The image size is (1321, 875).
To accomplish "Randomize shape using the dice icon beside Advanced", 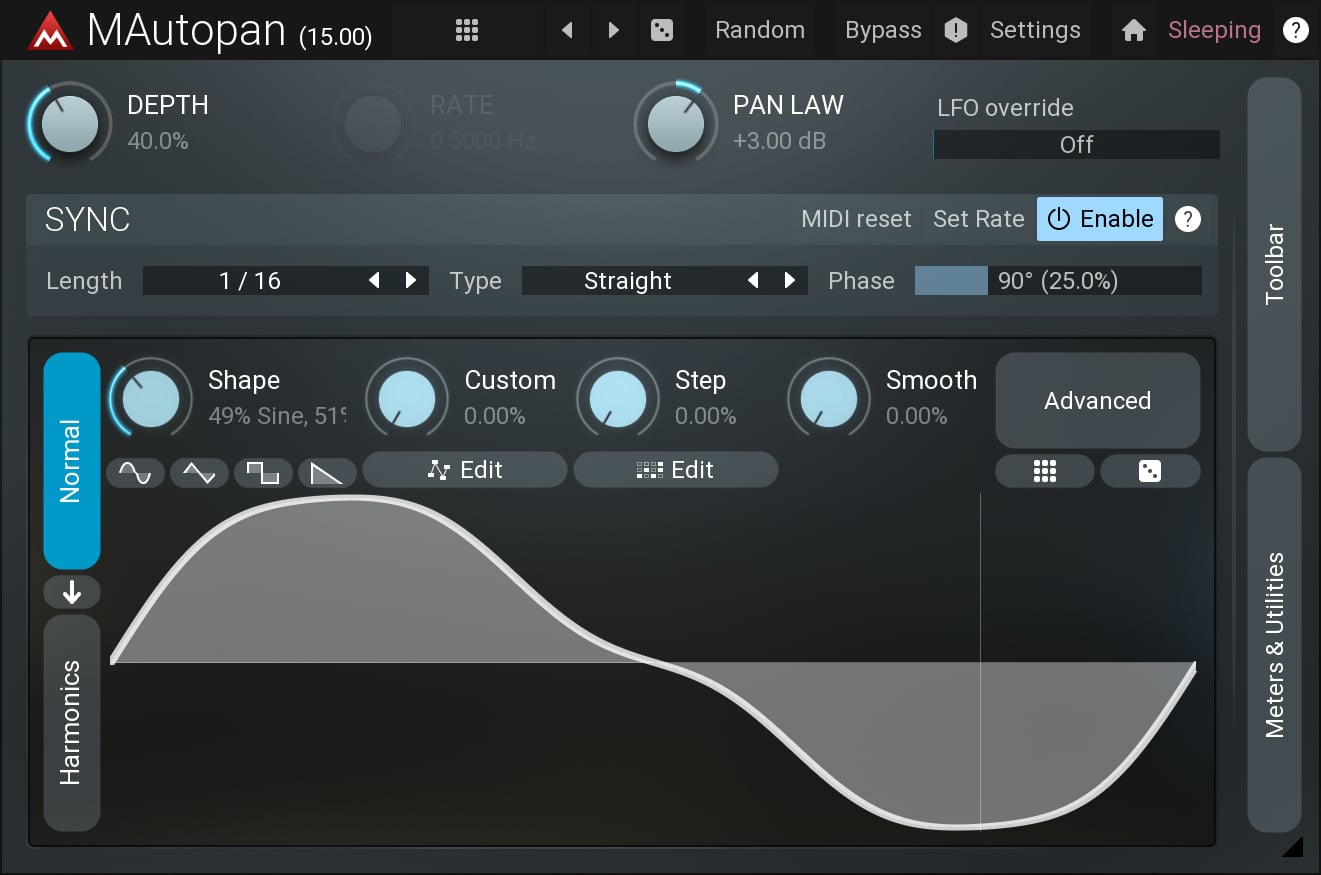I will [1150, 470].
